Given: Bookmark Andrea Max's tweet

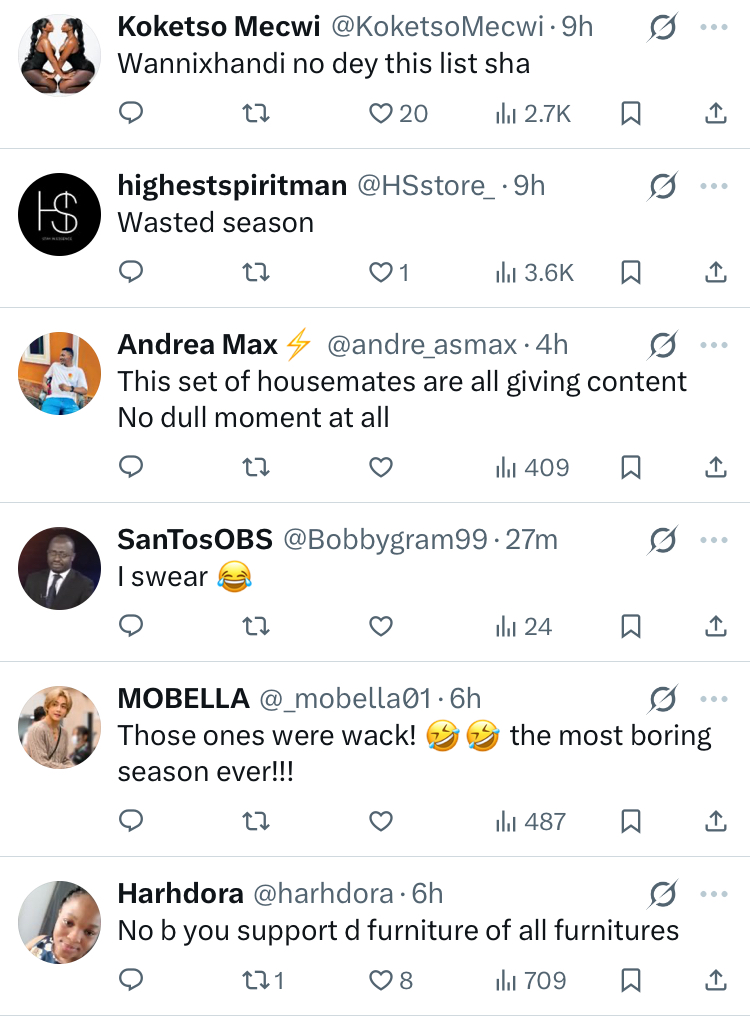Looking at the screenshot, I should [x=631, y=467].
